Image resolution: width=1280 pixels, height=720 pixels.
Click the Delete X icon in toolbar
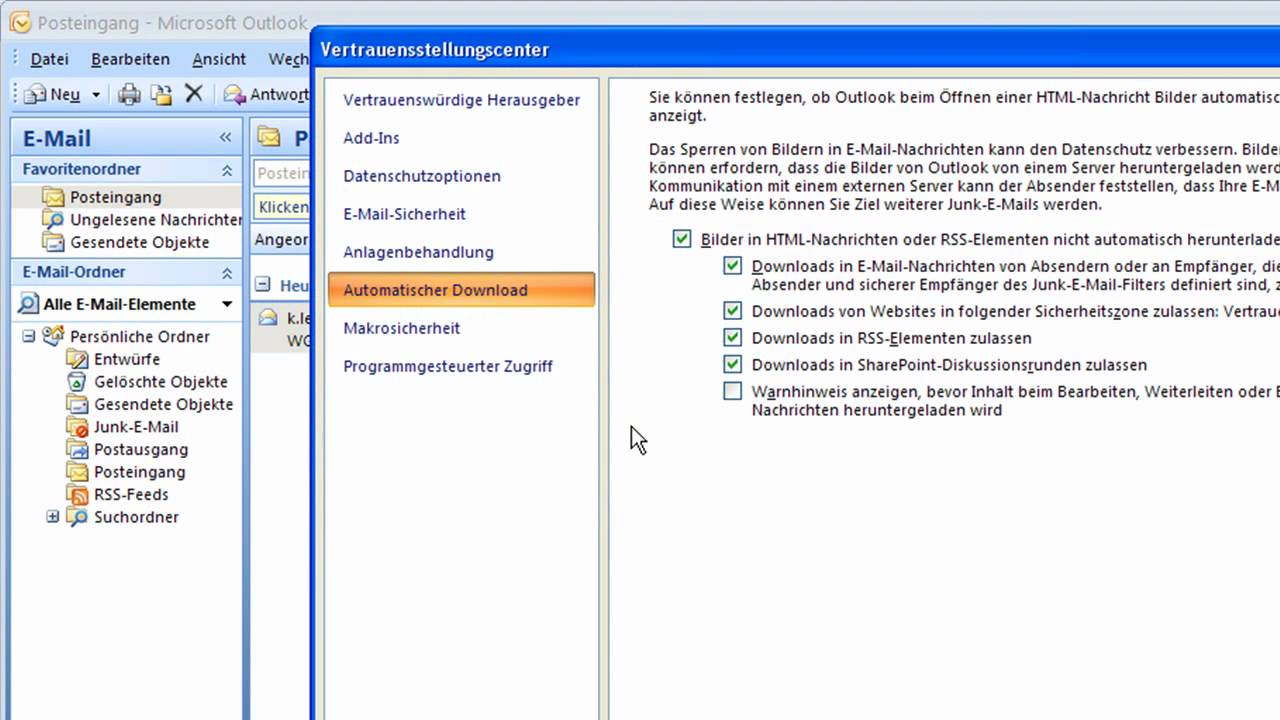(x=194, y=94)
